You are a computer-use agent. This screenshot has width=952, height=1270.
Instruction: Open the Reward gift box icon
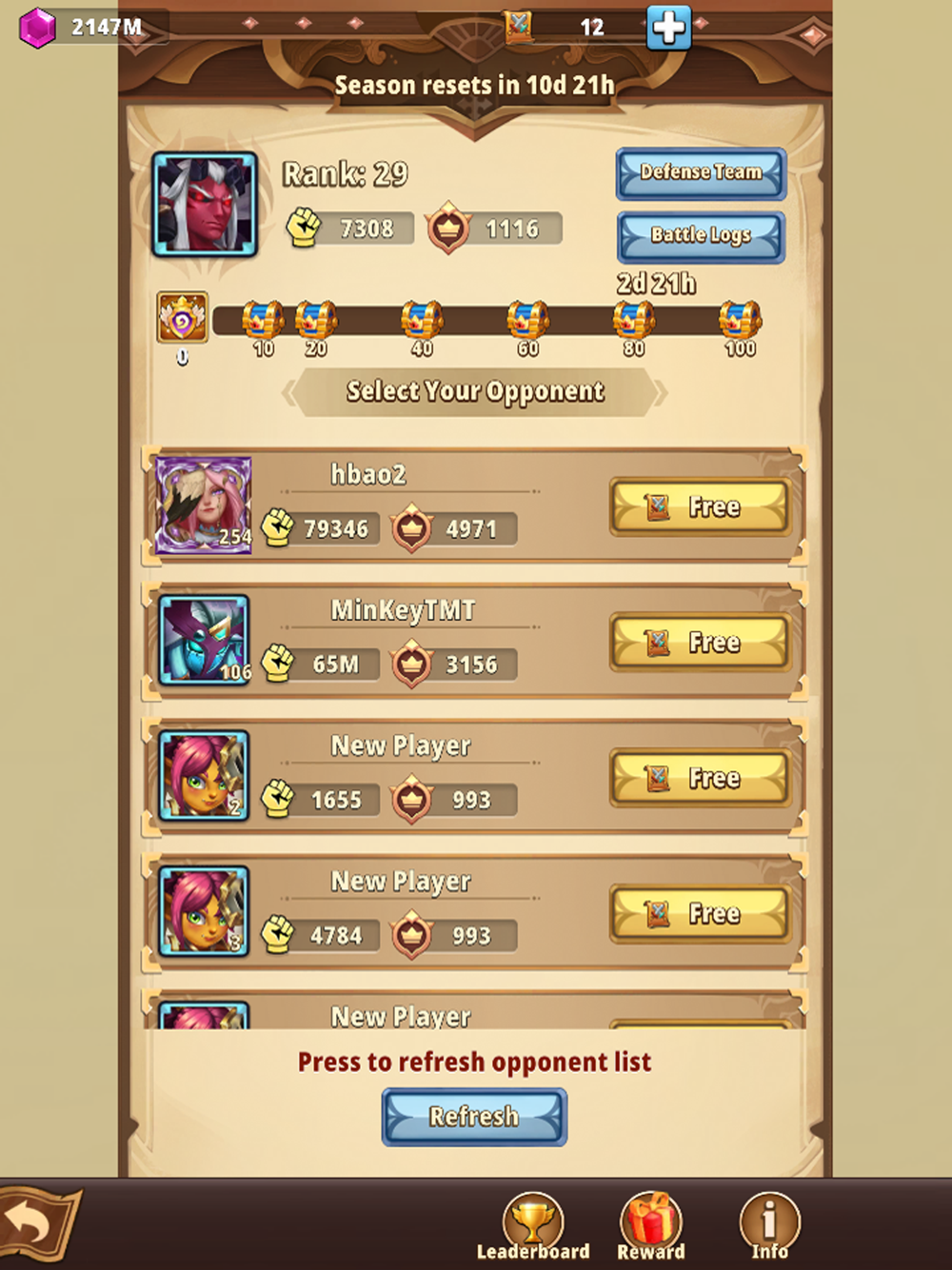tap(651, 1220)
